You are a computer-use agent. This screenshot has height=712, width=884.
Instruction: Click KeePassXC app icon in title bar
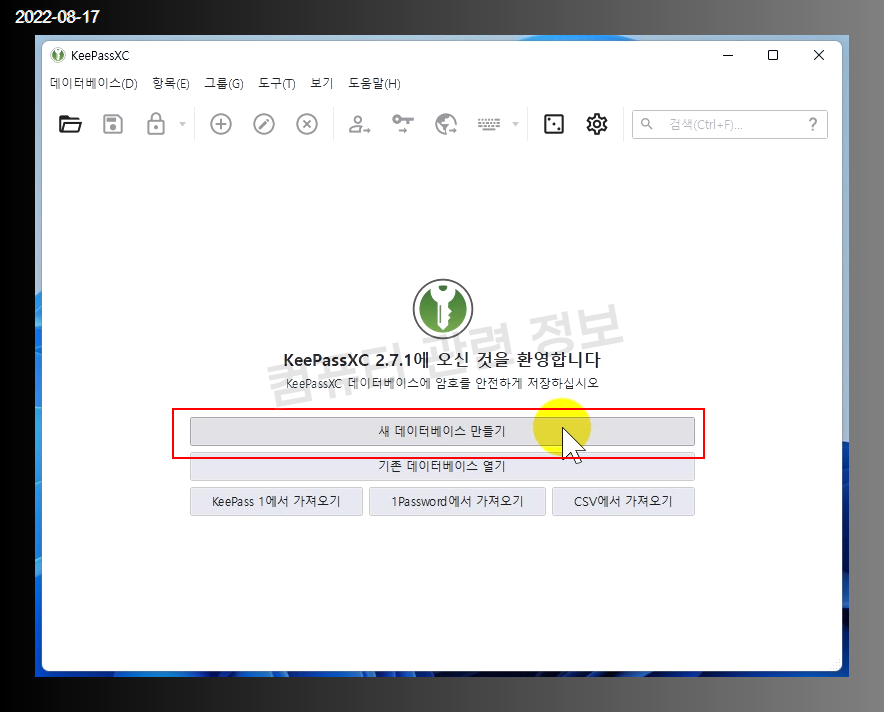tap(58, 55)
